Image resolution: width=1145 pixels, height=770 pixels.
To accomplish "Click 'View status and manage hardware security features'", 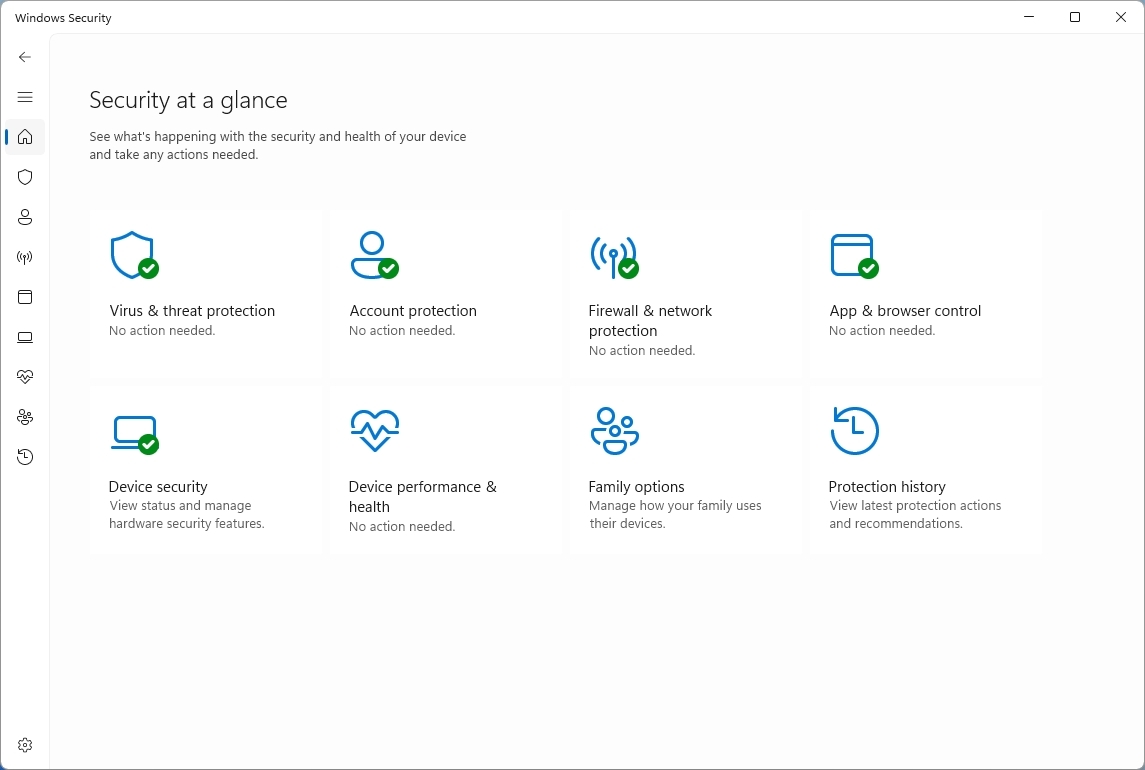I will [186, 514].
